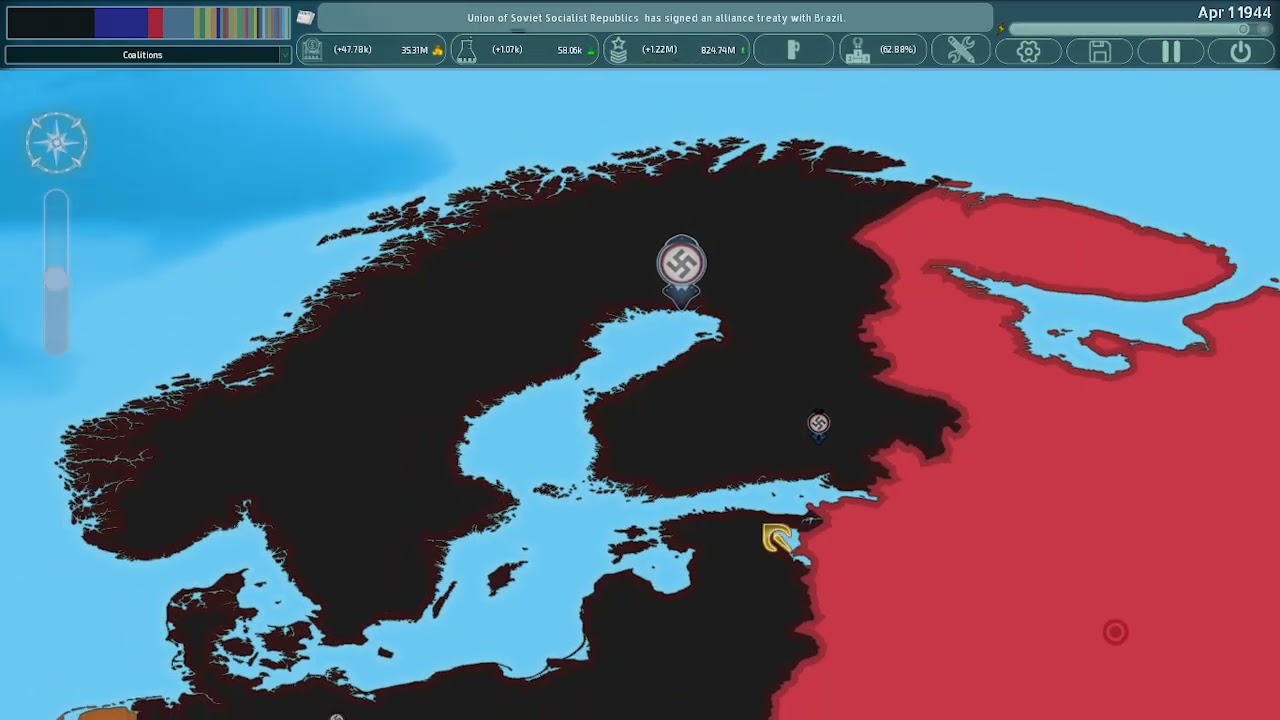The image size is (1280, 720).
Task: Click the lightning bolt speed icon
Action: point(1001,29)
